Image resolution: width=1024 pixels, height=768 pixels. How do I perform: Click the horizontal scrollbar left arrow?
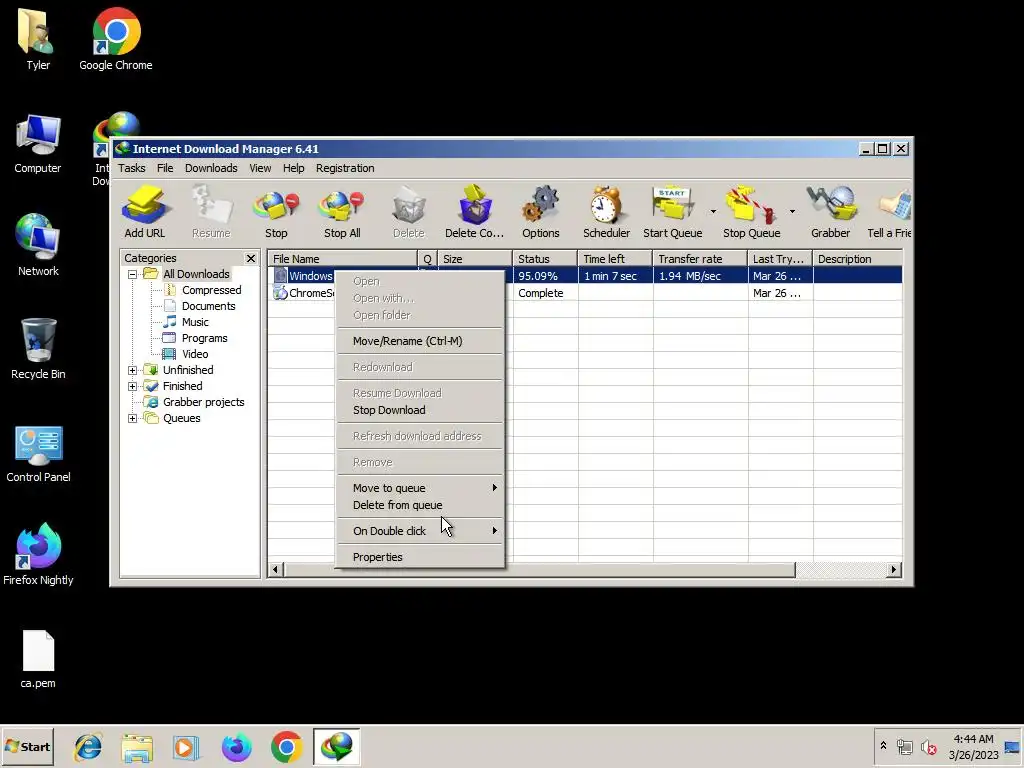click(x=275, y=569)
